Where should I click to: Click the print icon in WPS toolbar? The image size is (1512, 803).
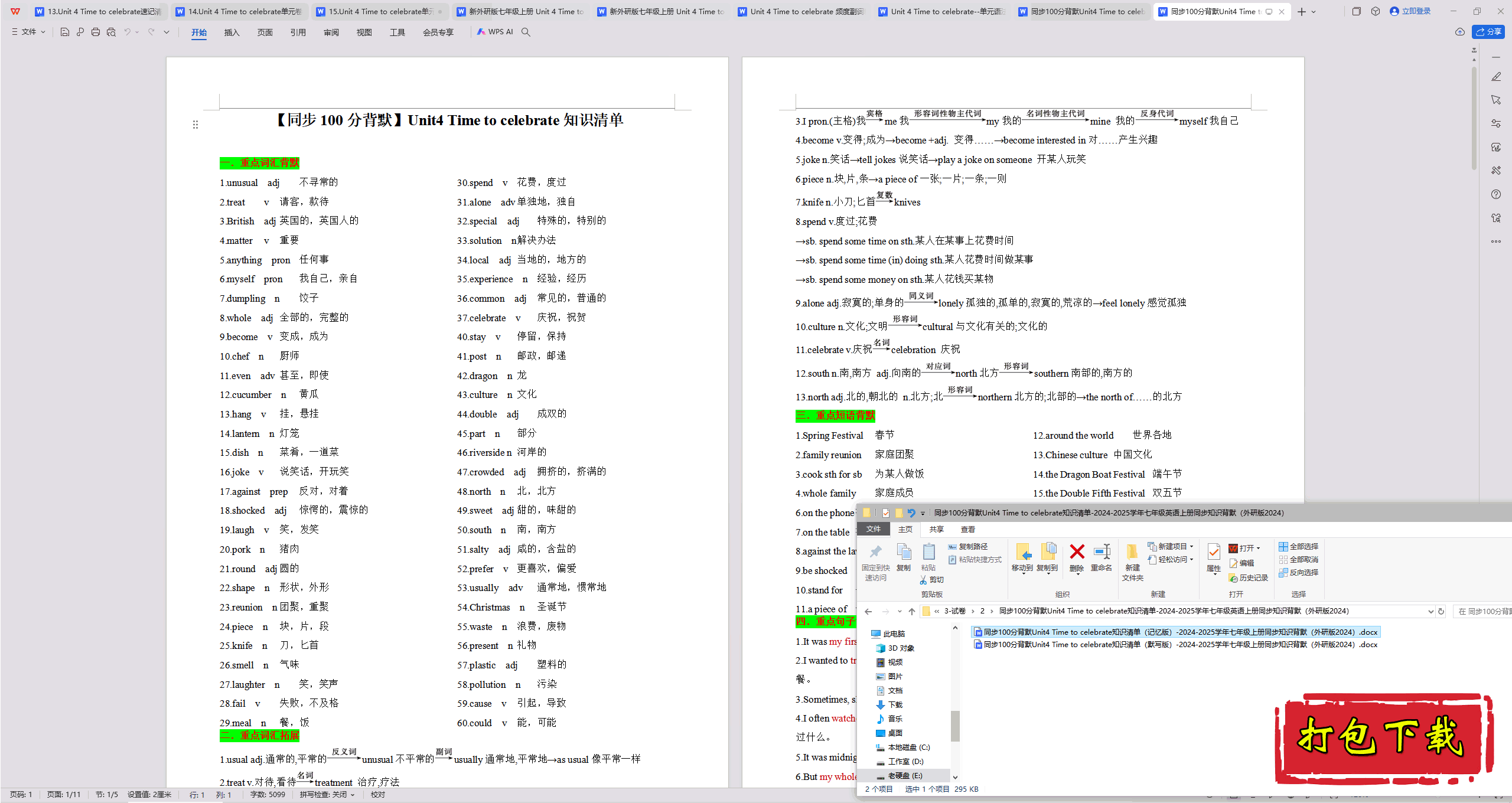tap(96, 32)
